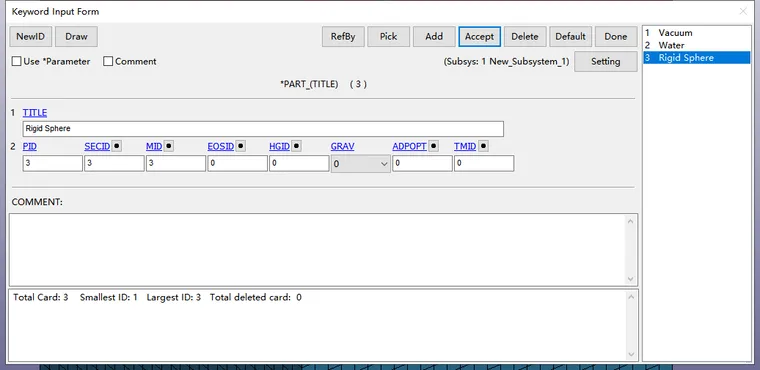Open the TMID field link
760x370 pixels.
(x=465, y=146)
